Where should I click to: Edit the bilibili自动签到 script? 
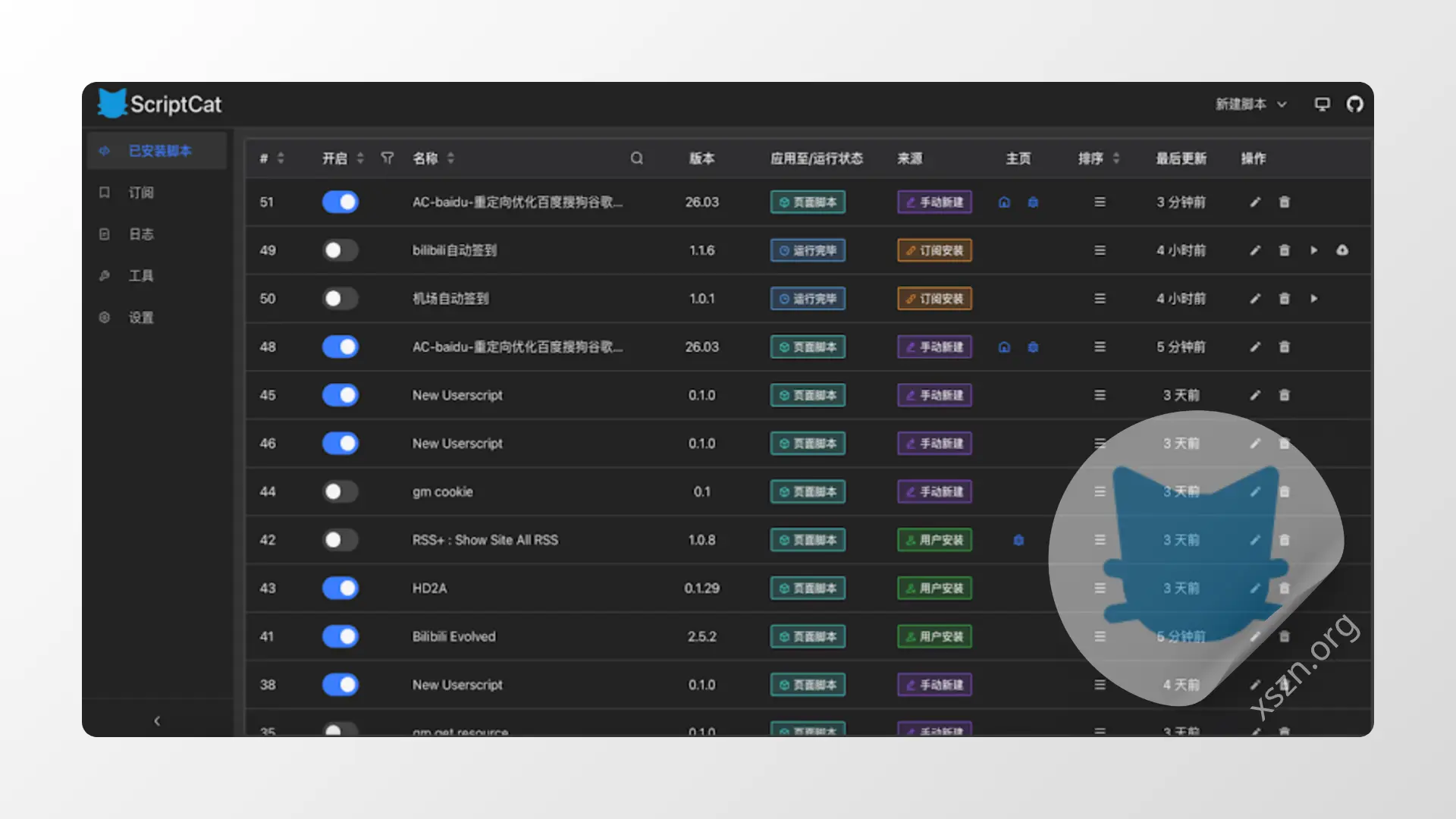click(1255, 250)
